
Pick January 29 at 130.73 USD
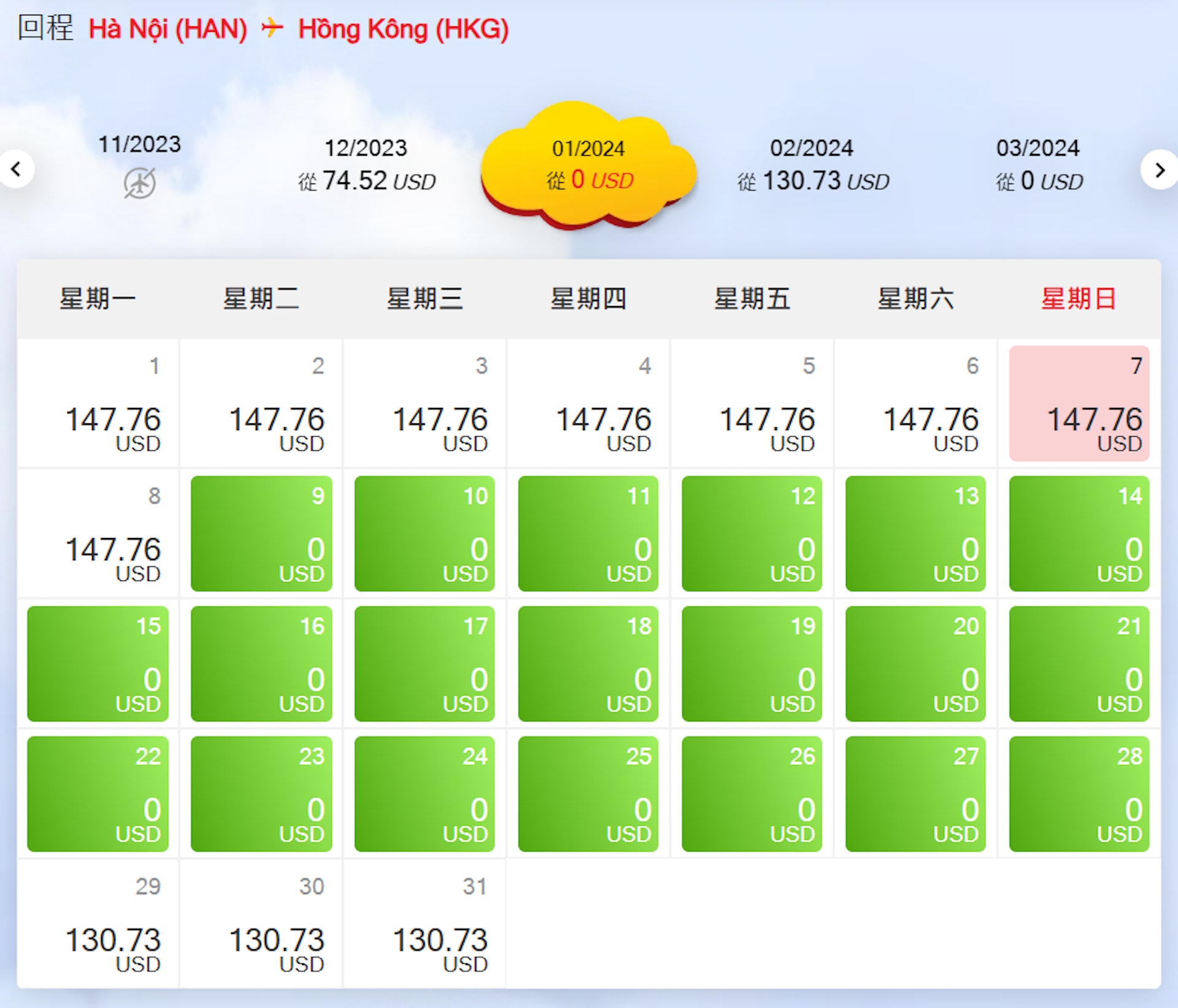(x=98, y=924)
